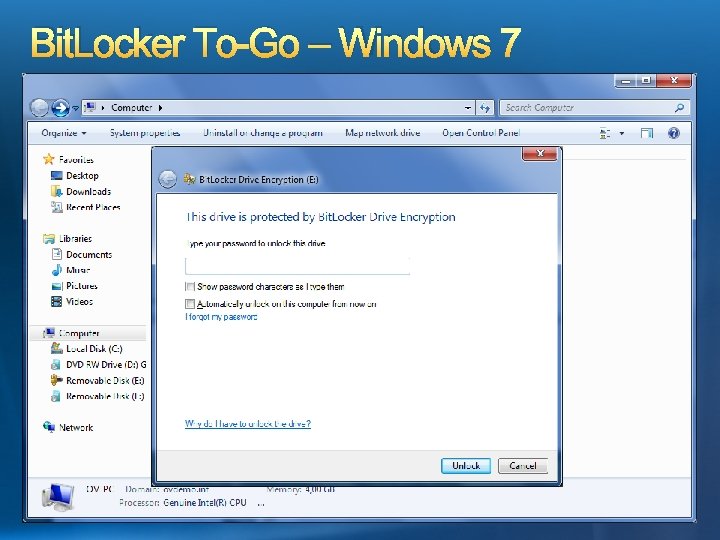This screenshot has height=540, width=720.
Task: Click the Favorites star icon
Action: [49, 159]
